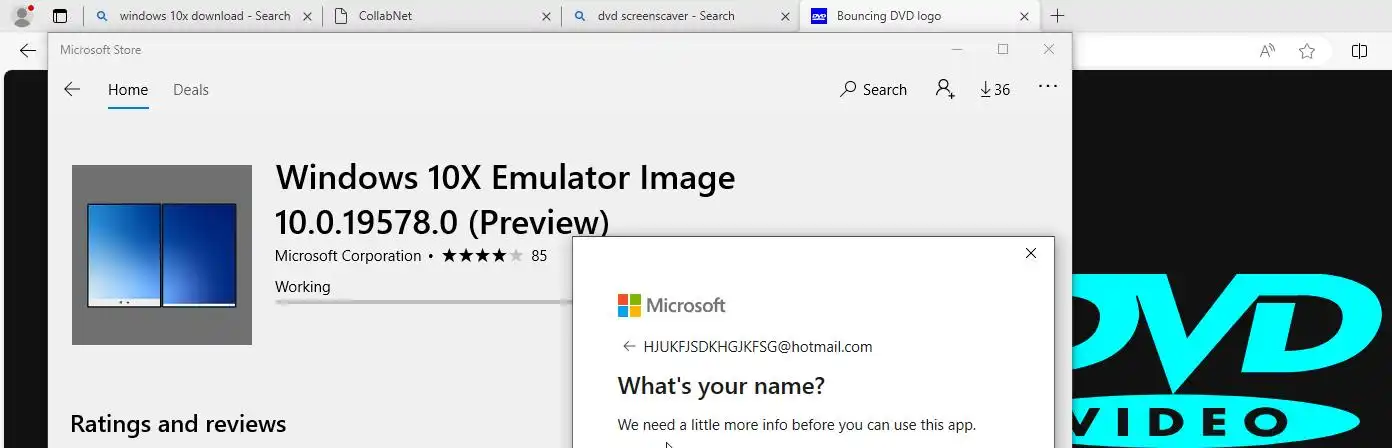Open Store account sign-in icon
The width and height of the screenshot is (1392, 448).
click(945, 89)
